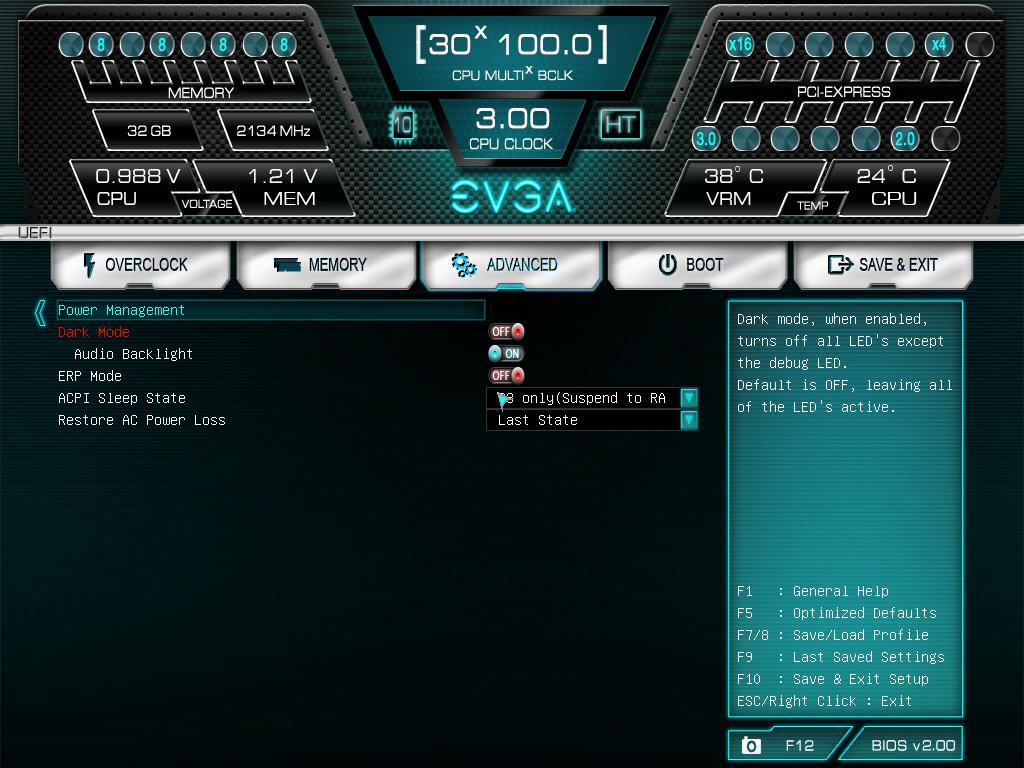Expand the Restore AC Power Loss dropdown arrow
1024x768 pixels.
coord(688,420)
